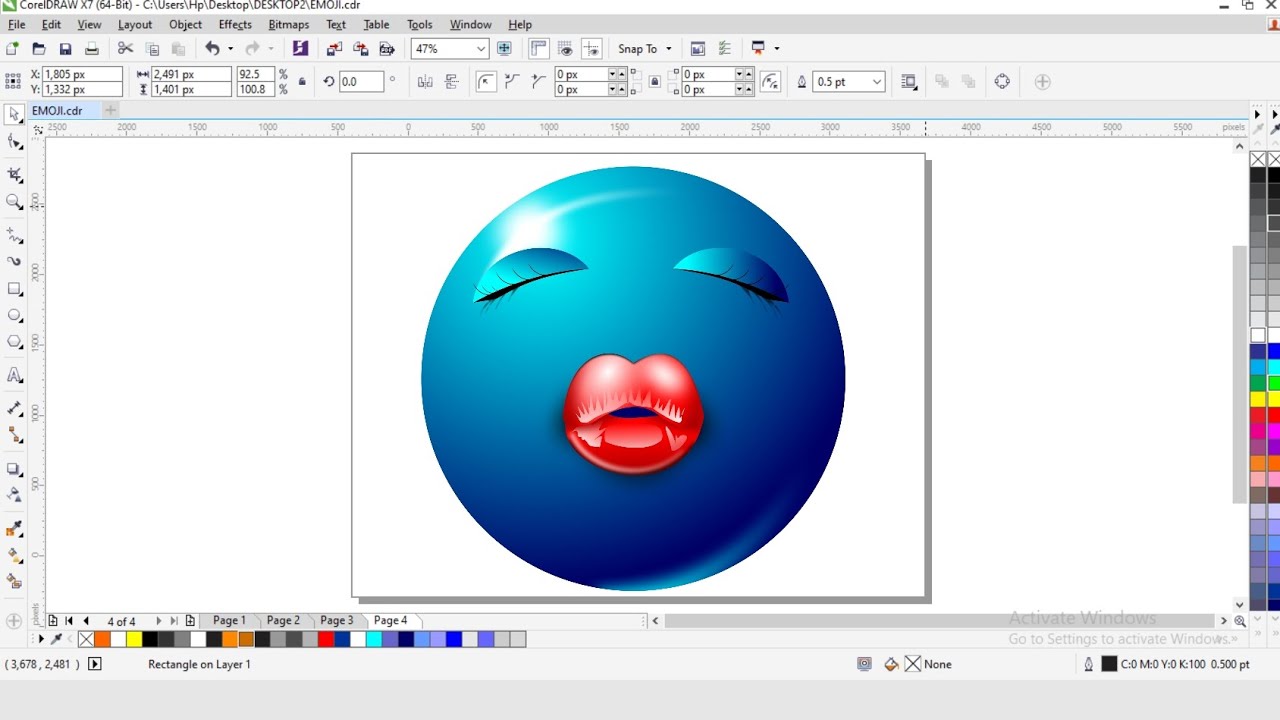The width and height of the screenshot is (1280, 720).
Task: Expand the Application Launcher dropdown arrow
Action: click(776, 48)
